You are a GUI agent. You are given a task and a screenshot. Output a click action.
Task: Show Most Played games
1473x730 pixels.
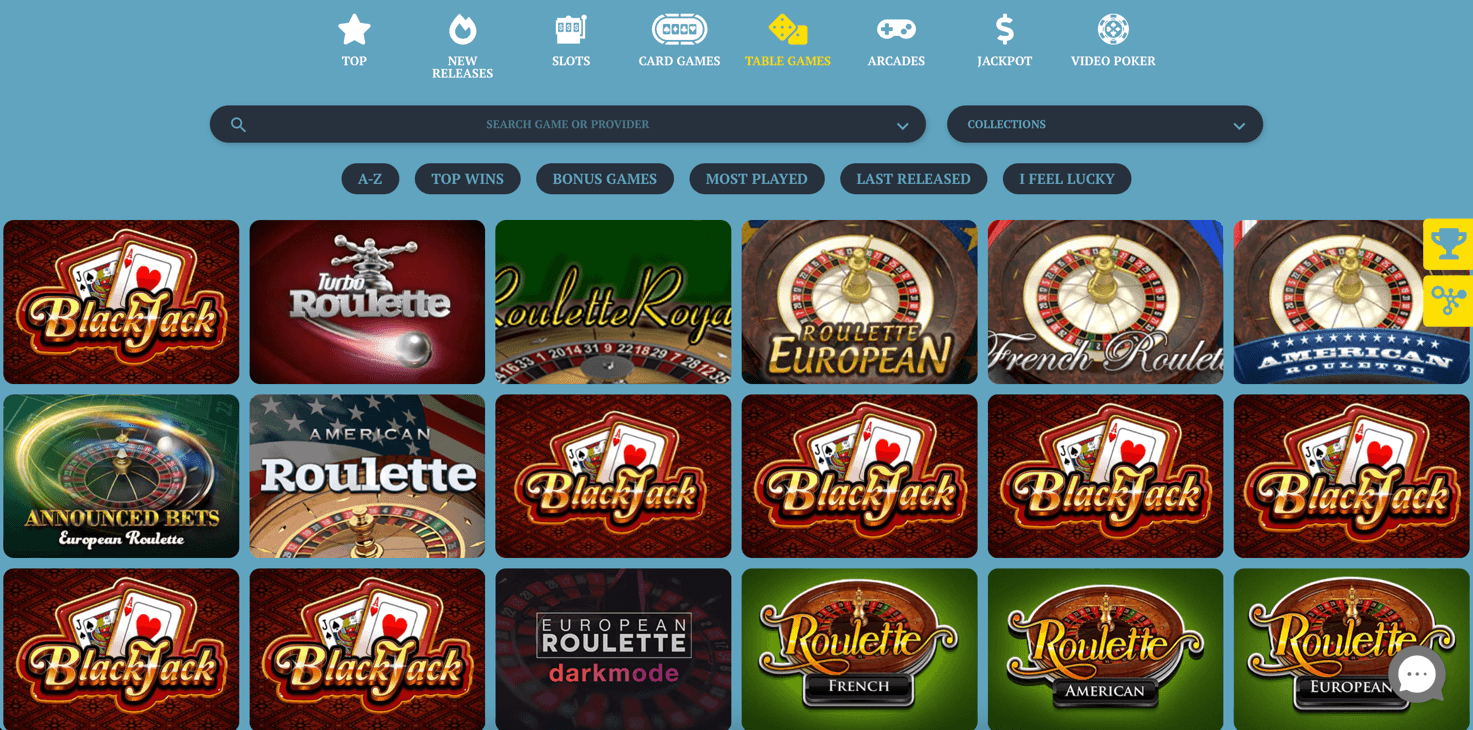(x=756, y=179)
